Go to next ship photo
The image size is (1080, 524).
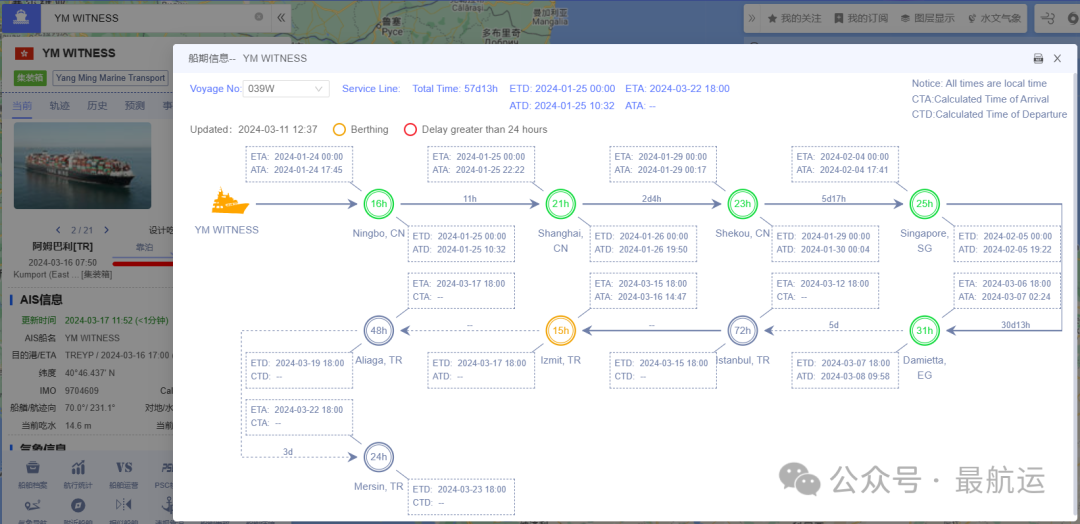[x=106, y=230]
